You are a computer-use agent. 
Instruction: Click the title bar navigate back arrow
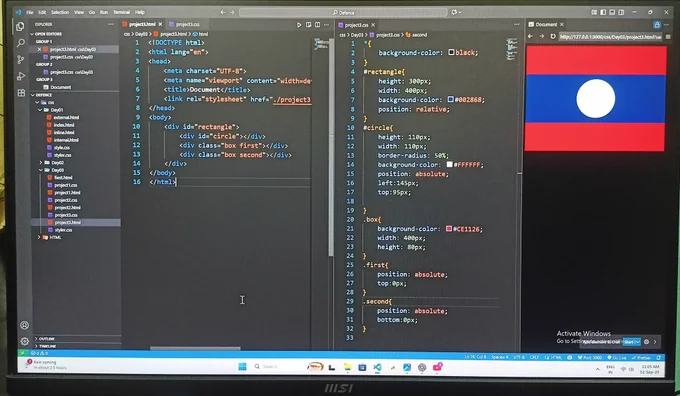click(x=222, y=12)
